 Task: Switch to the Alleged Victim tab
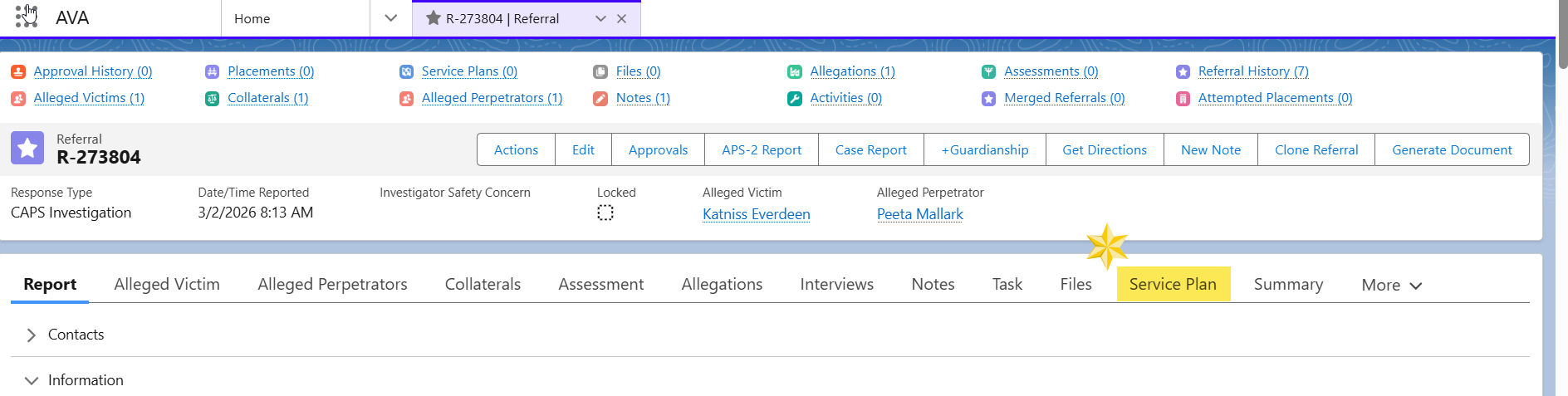pos(167,284)
